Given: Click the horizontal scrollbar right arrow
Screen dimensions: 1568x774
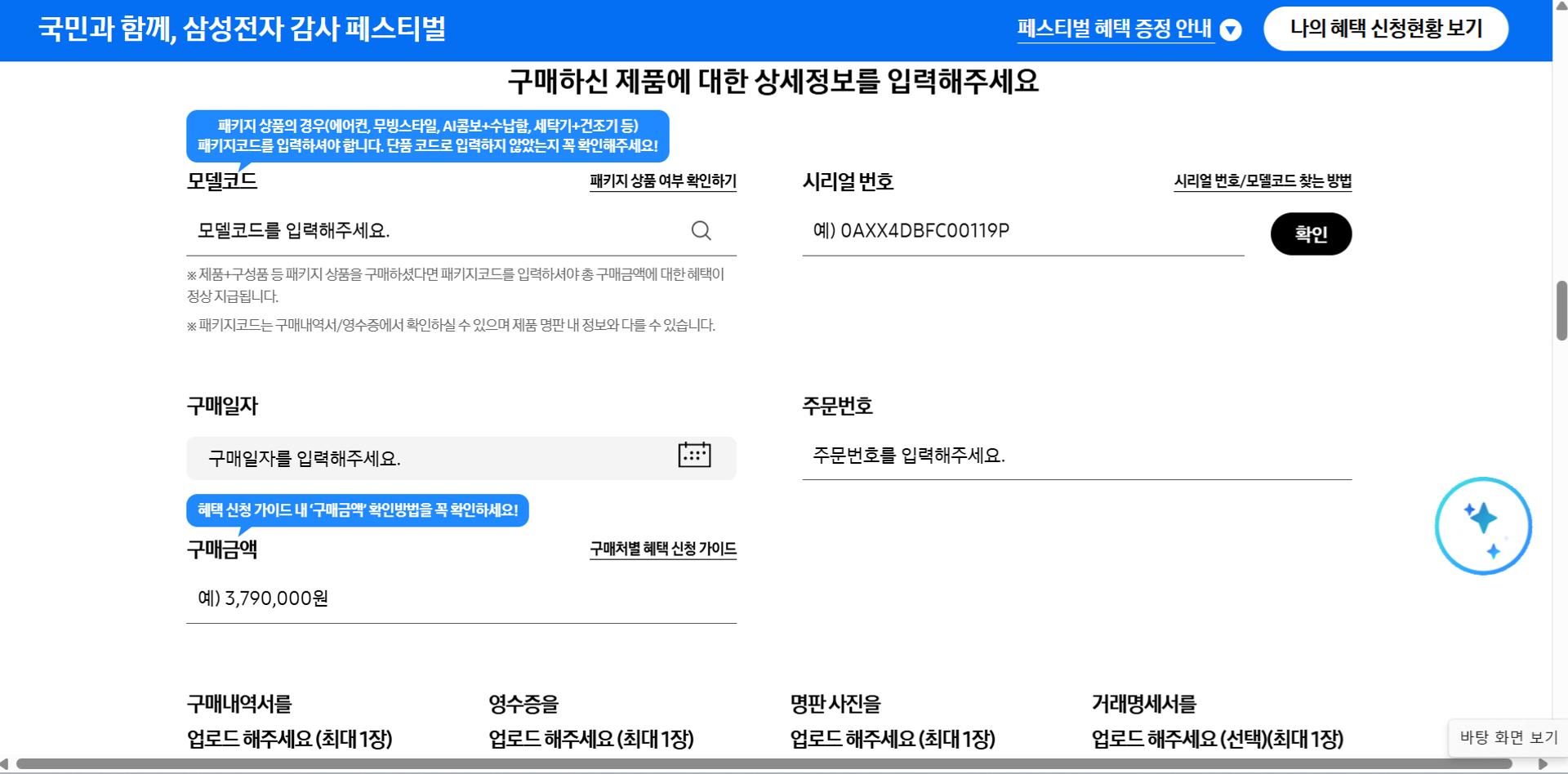Looking at the screenshot, I should tap(1542, 764).
